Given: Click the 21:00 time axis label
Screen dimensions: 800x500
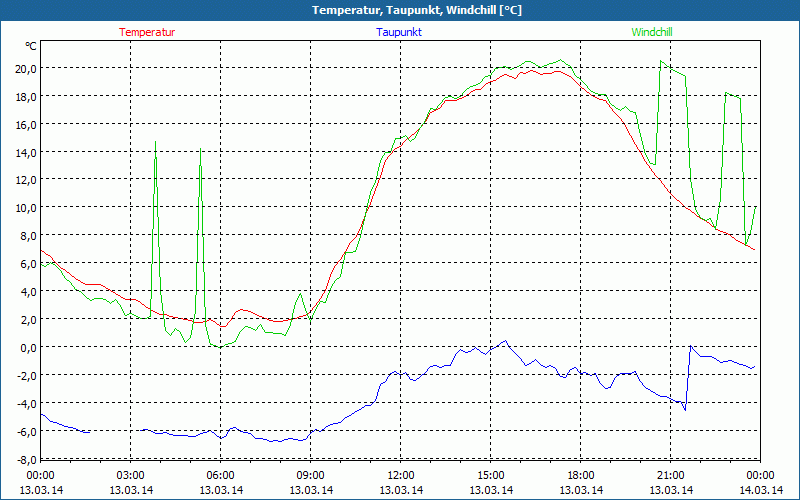Looking at the screenshot, I should point(670,475).
